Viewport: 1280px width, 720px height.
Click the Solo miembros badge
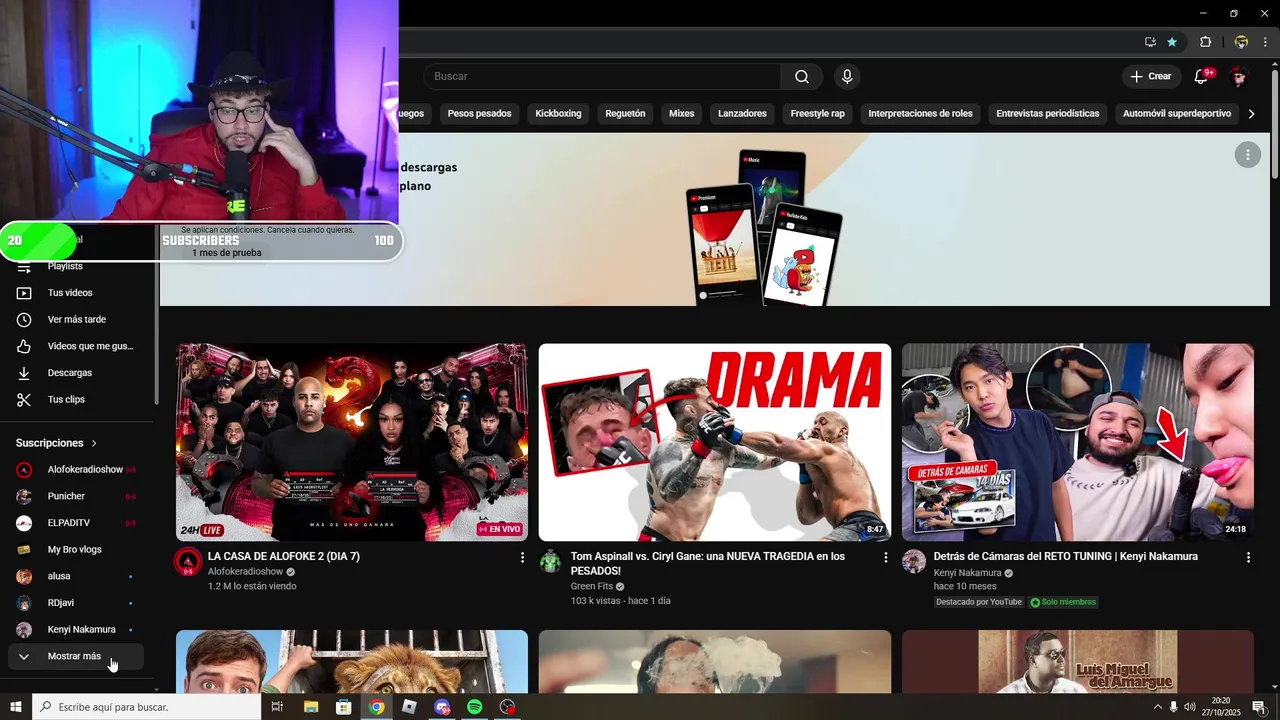(1063, 602)
